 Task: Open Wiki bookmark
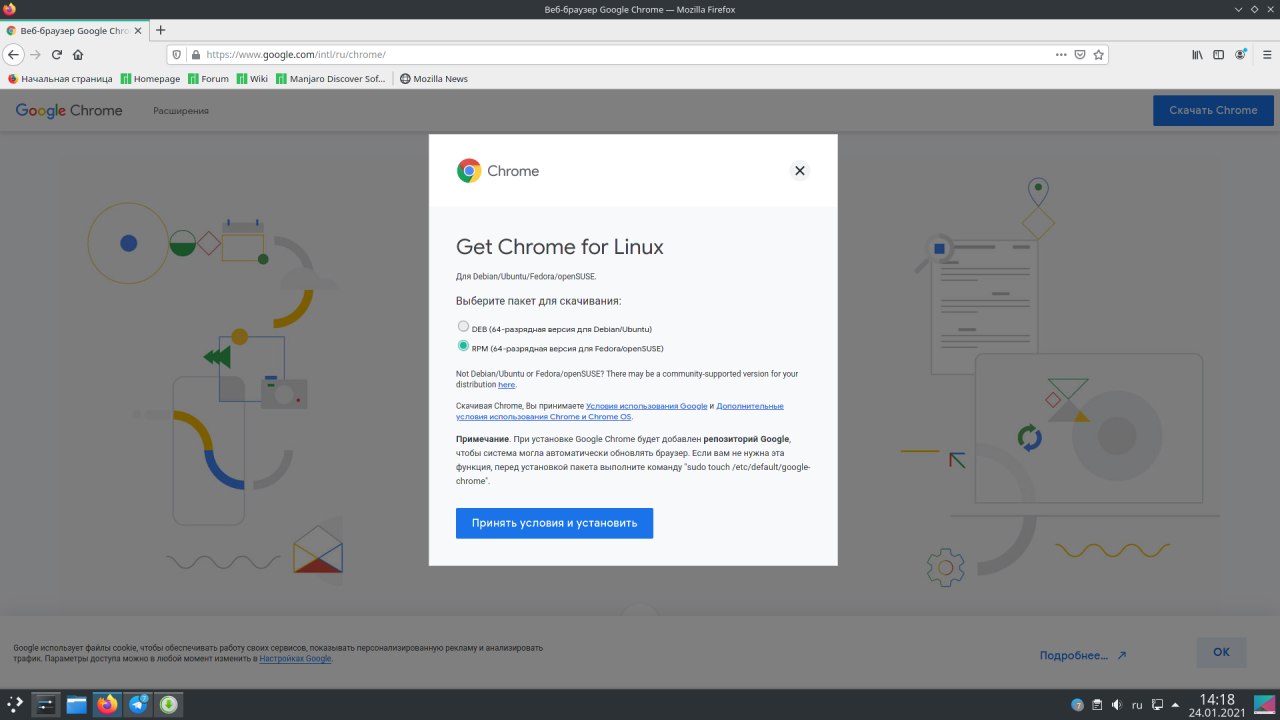[x=252, y=79]
